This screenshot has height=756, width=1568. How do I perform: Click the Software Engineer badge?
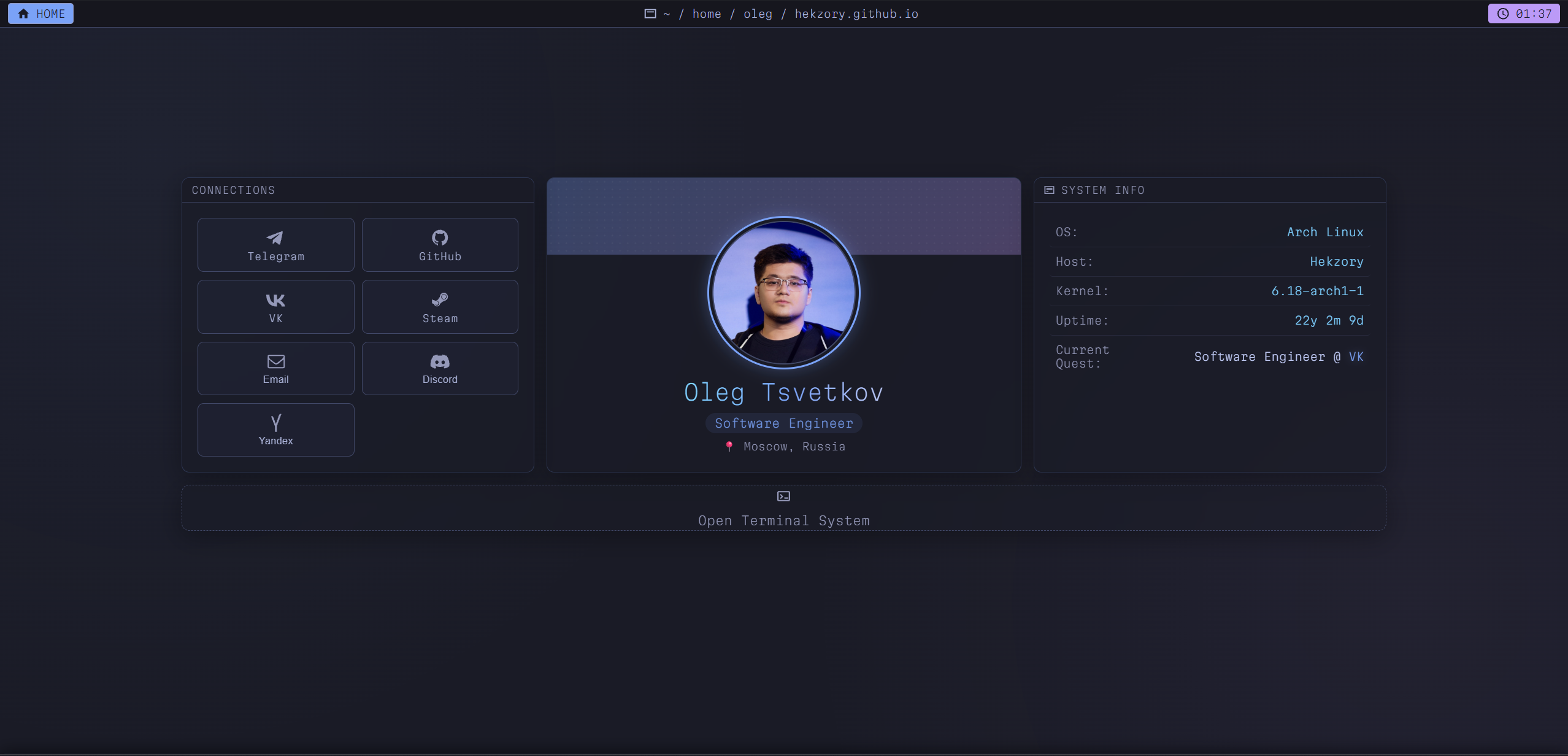click(x=783, y=423)
